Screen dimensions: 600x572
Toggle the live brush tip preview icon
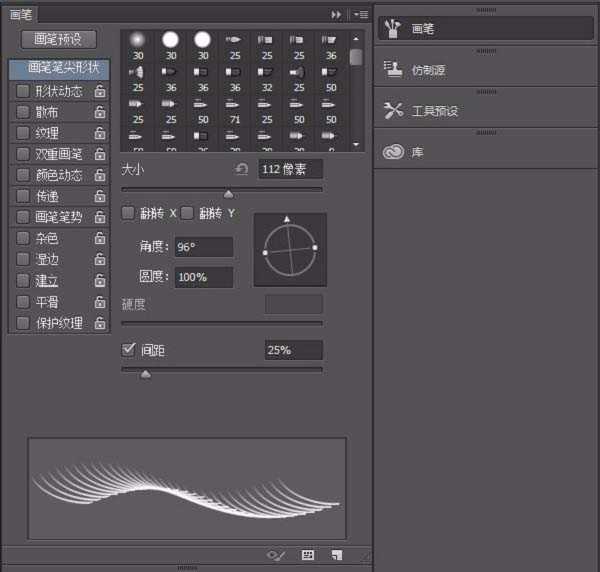276,555
